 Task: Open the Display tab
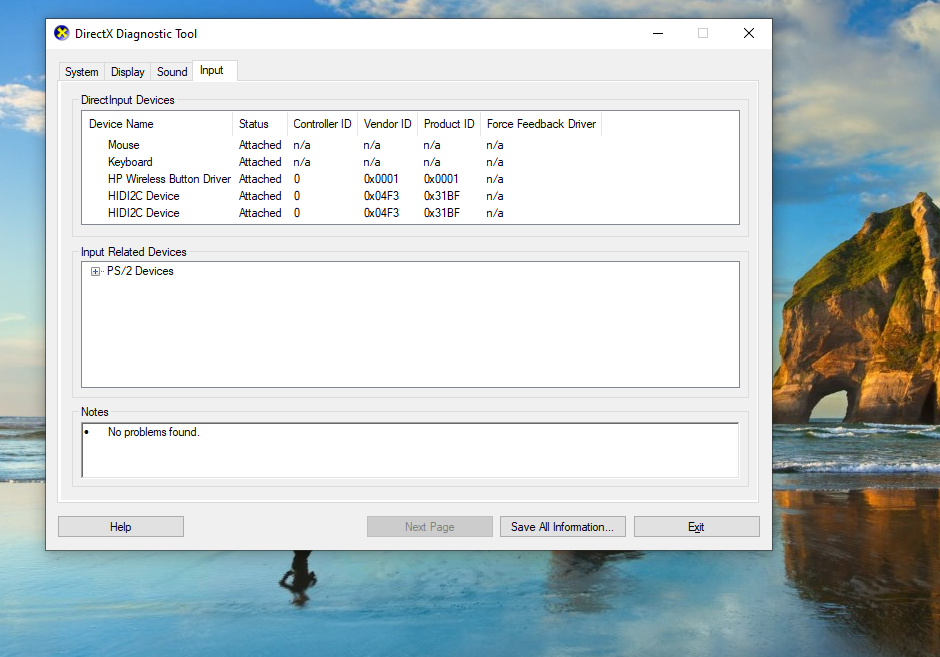point(128,72)
